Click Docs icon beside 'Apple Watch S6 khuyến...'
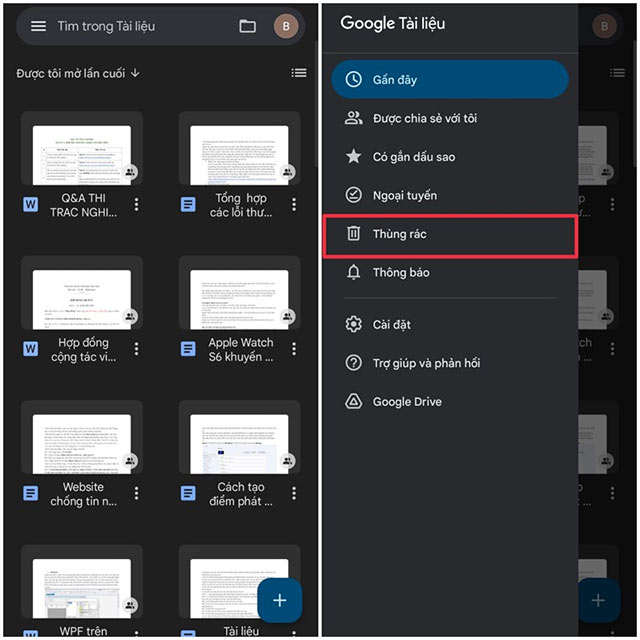Image resolution: width=640 pixels, height=640 pixels. tap(188, 349)
